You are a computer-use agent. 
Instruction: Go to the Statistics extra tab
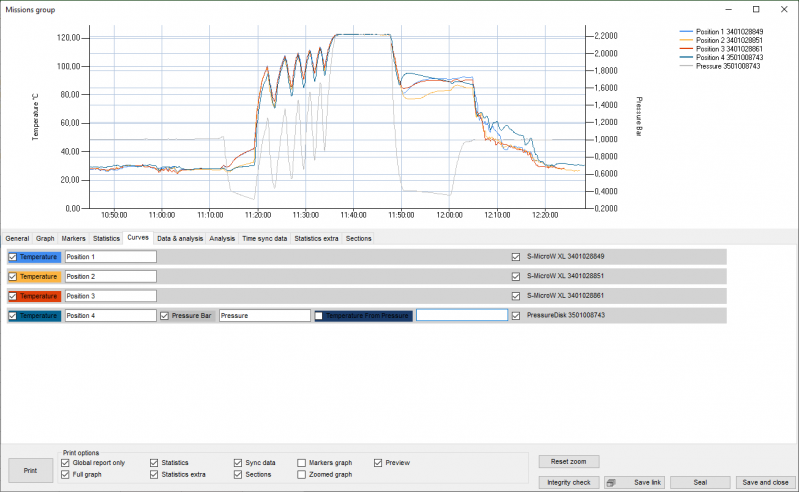click(316, 239)
